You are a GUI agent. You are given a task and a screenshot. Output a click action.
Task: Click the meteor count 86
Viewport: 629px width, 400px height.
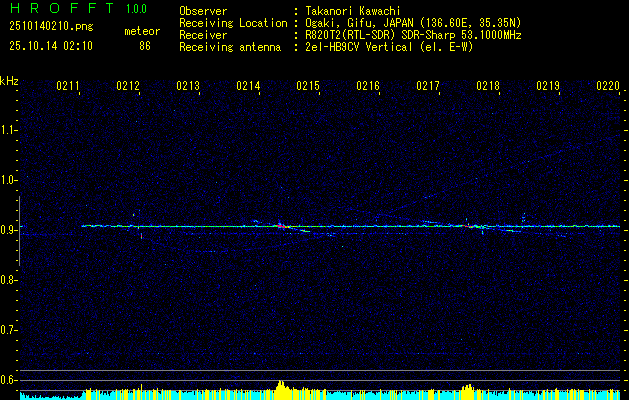pyautogui.click(x=145, y=46)
